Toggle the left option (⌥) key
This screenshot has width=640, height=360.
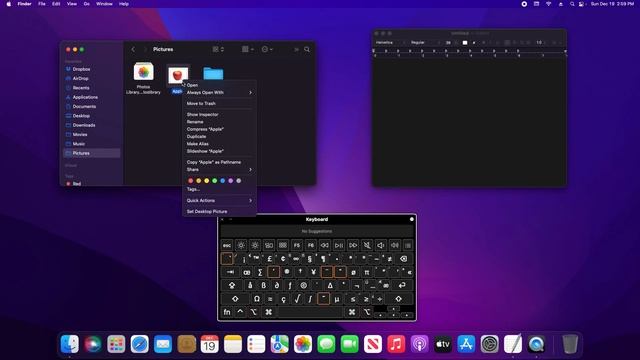click(254, 312)
